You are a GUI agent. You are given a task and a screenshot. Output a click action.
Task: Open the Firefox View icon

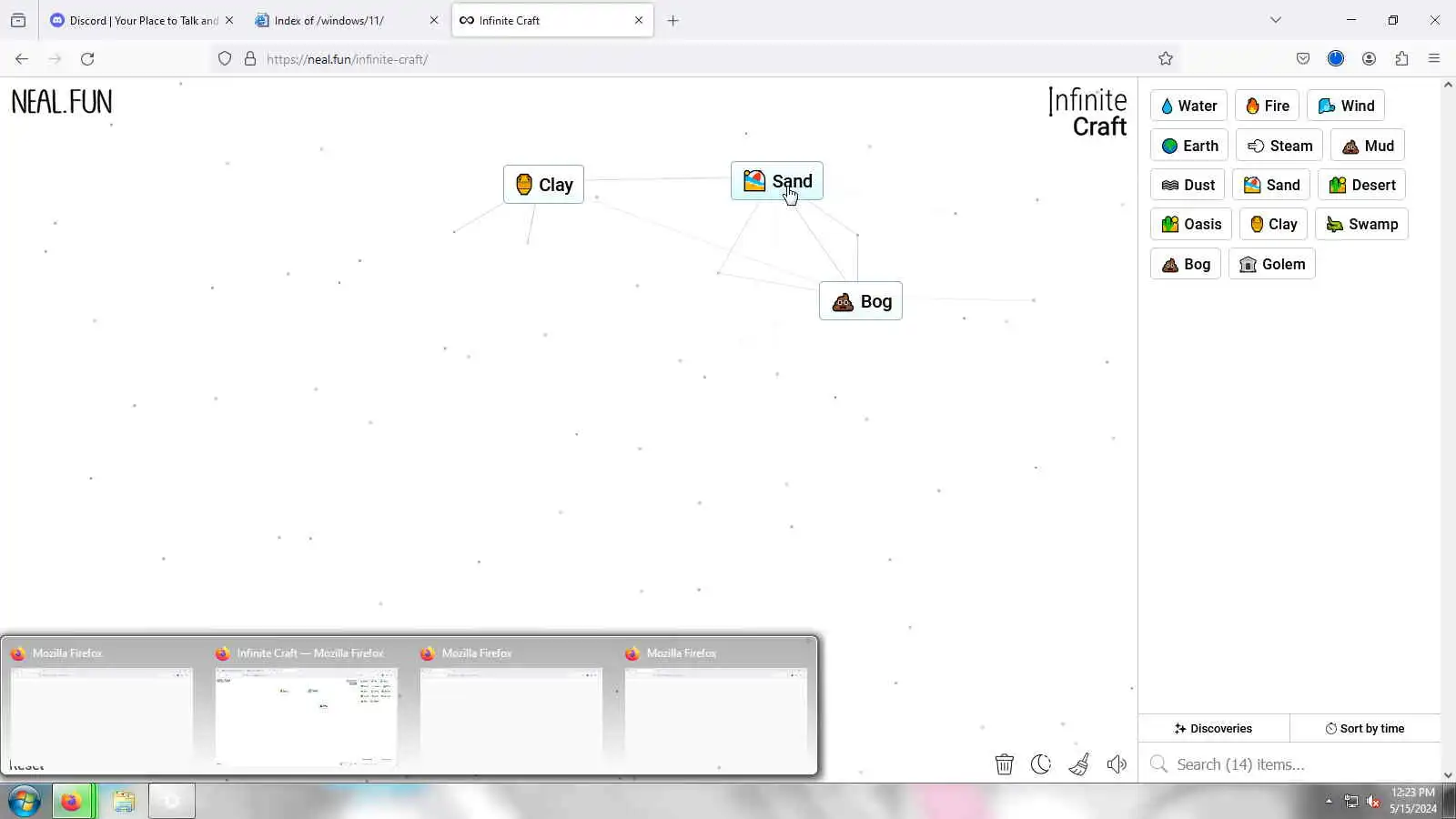[x=18, y=20]
